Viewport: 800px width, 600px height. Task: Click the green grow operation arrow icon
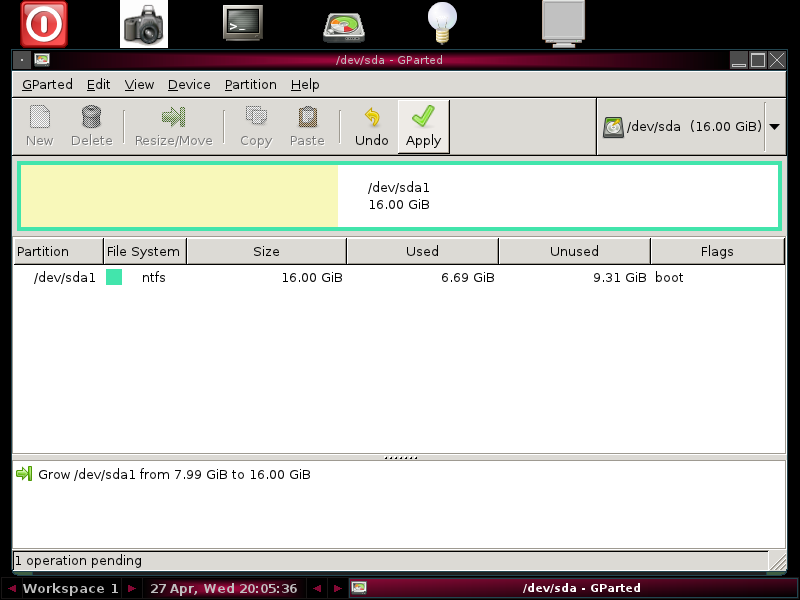coord(24,474)
